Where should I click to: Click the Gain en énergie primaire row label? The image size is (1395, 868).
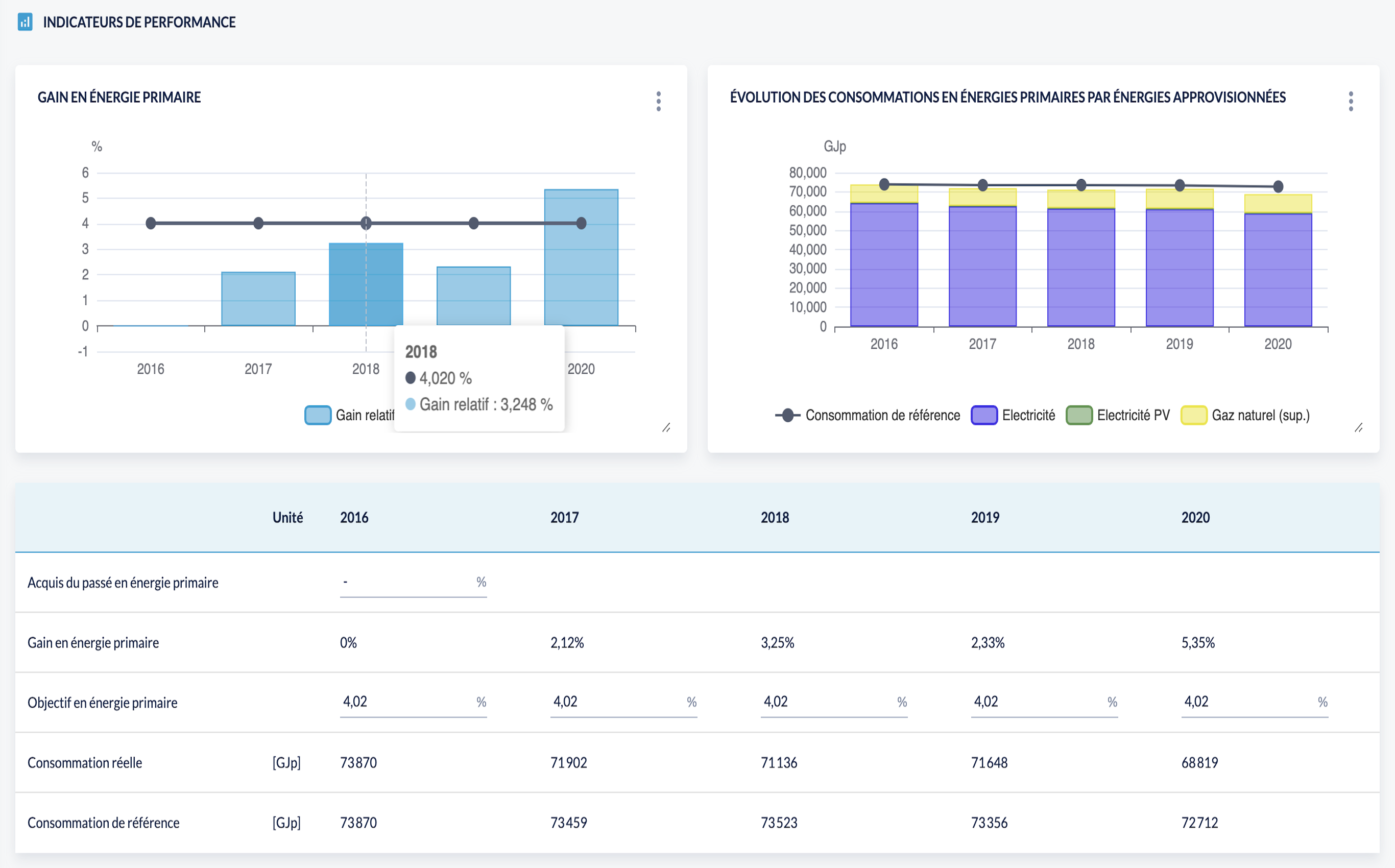(93, 642)
